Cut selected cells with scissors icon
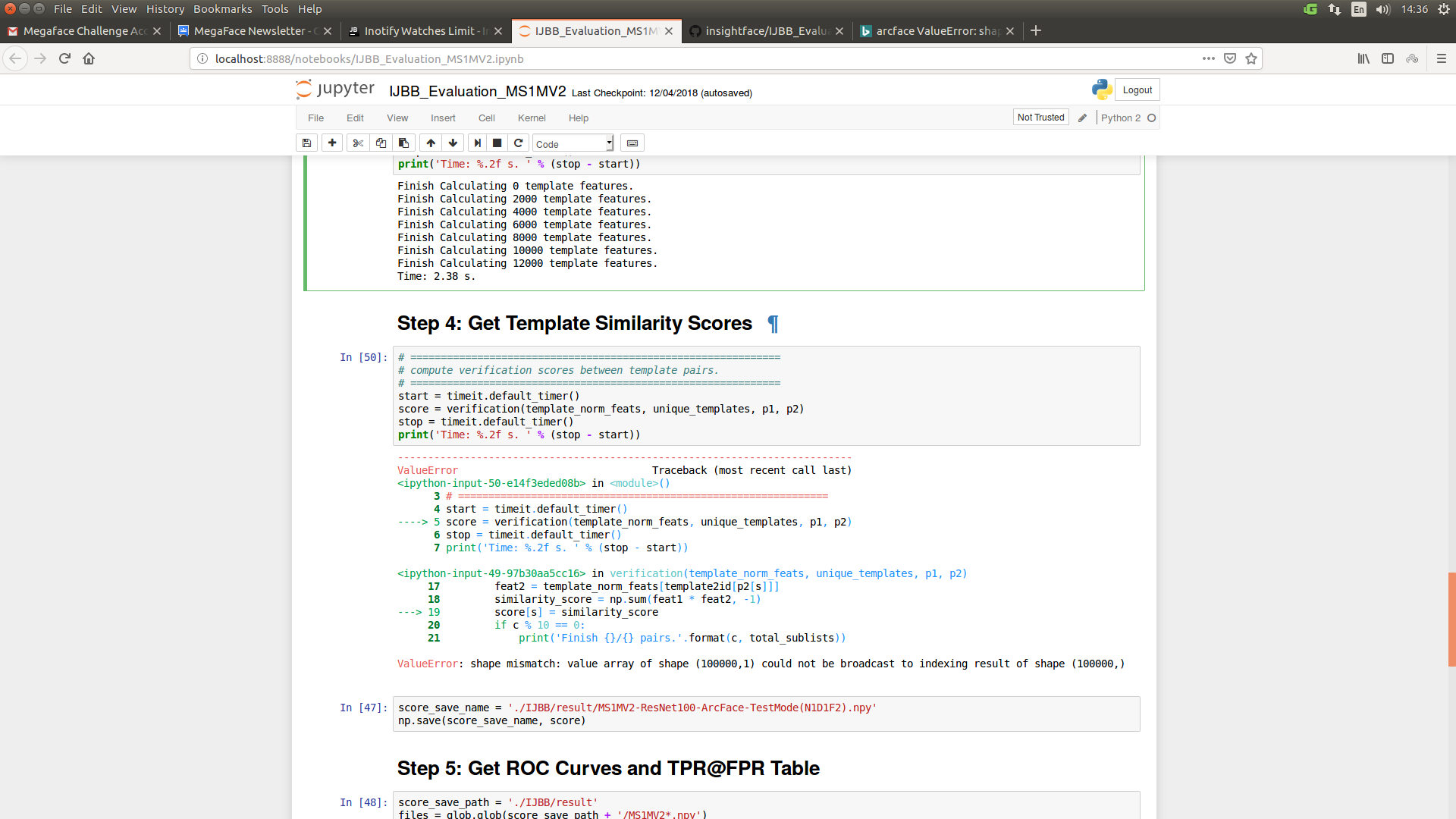The width and height of the screenshot is (1456, 819). (358, 143)
